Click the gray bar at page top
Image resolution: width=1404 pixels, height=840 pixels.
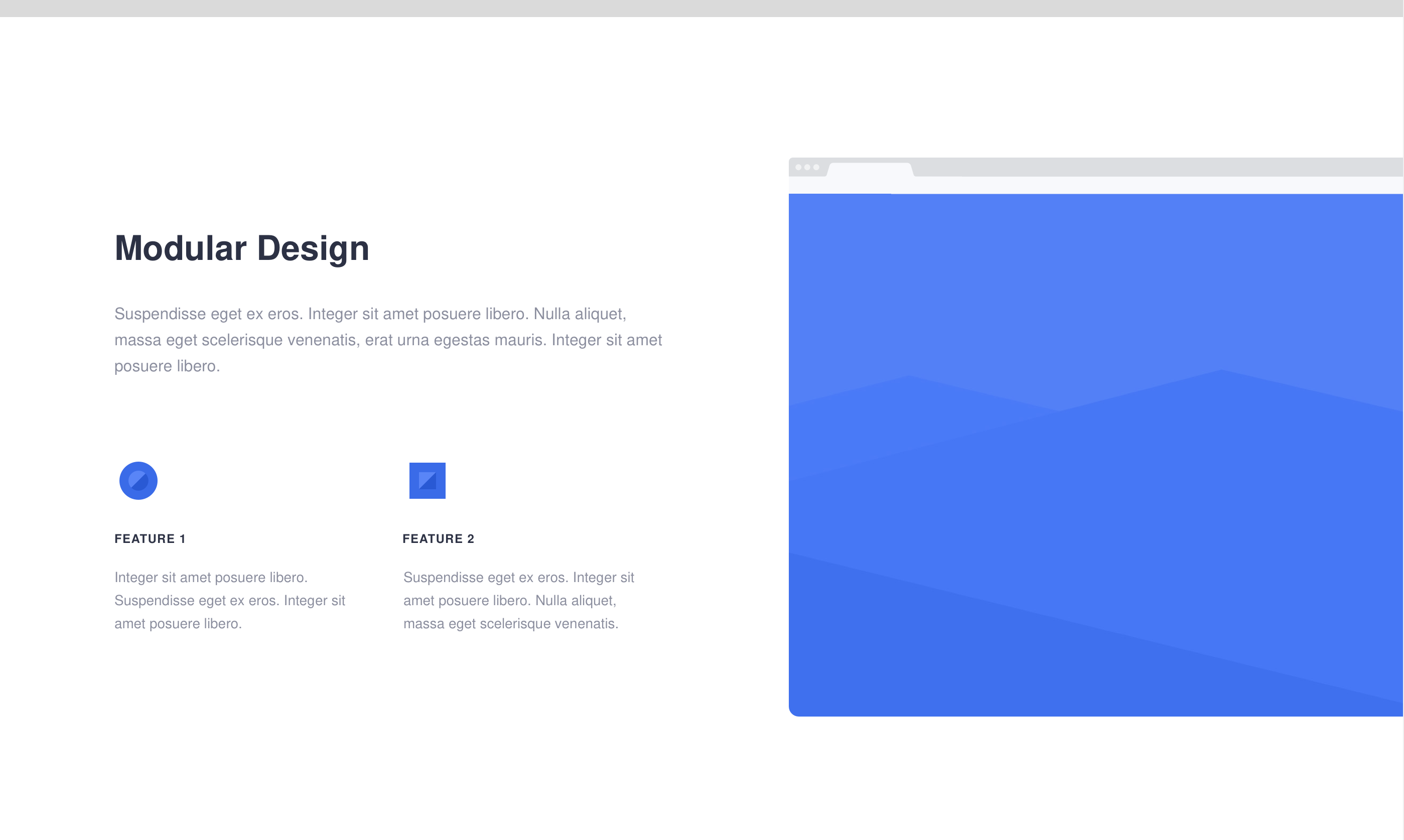pyautogui.click(x=701, y=8)
